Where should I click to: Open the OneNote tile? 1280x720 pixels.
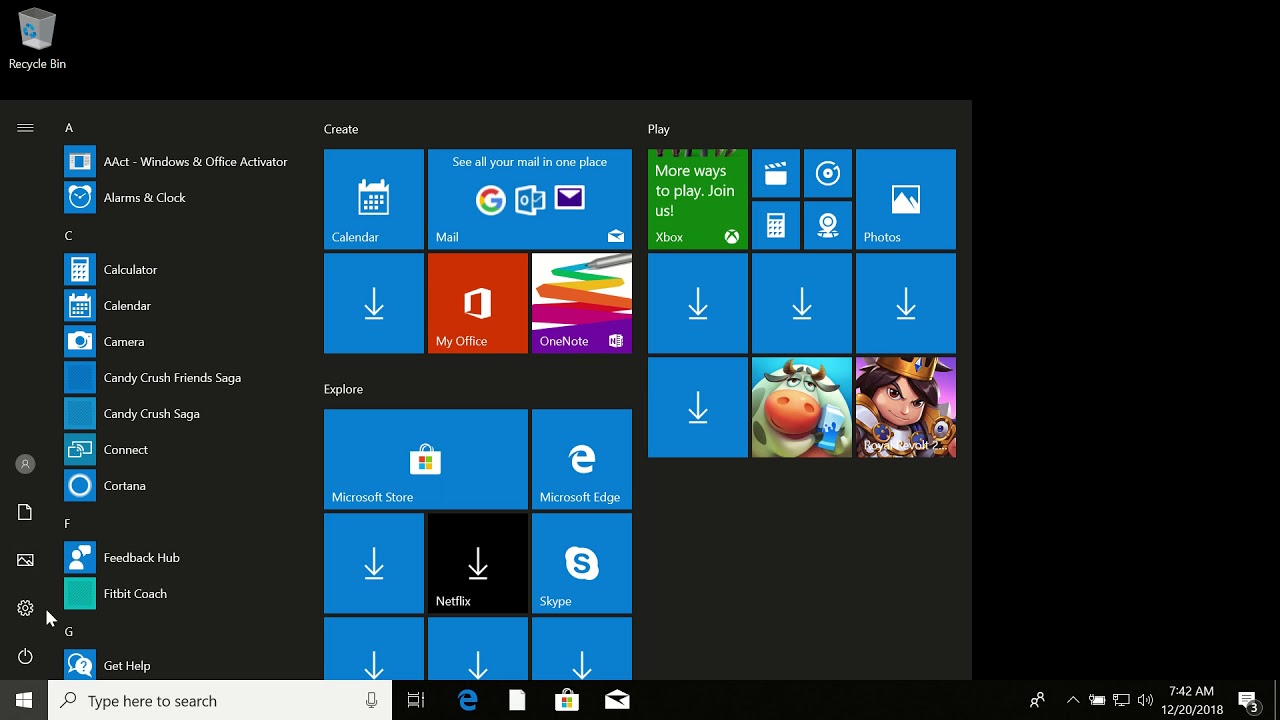582,303
